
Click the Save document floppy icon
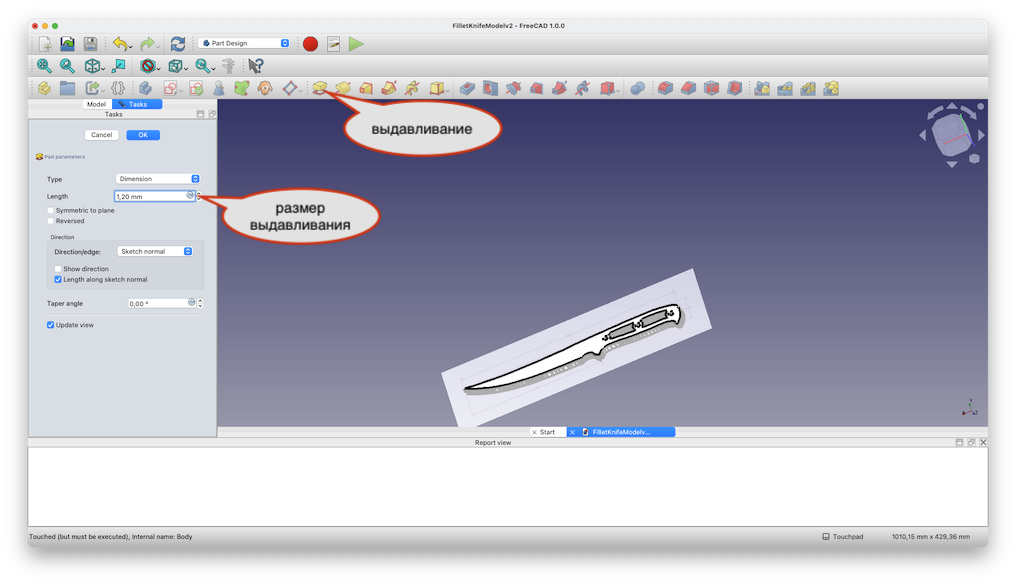(90, 44)
